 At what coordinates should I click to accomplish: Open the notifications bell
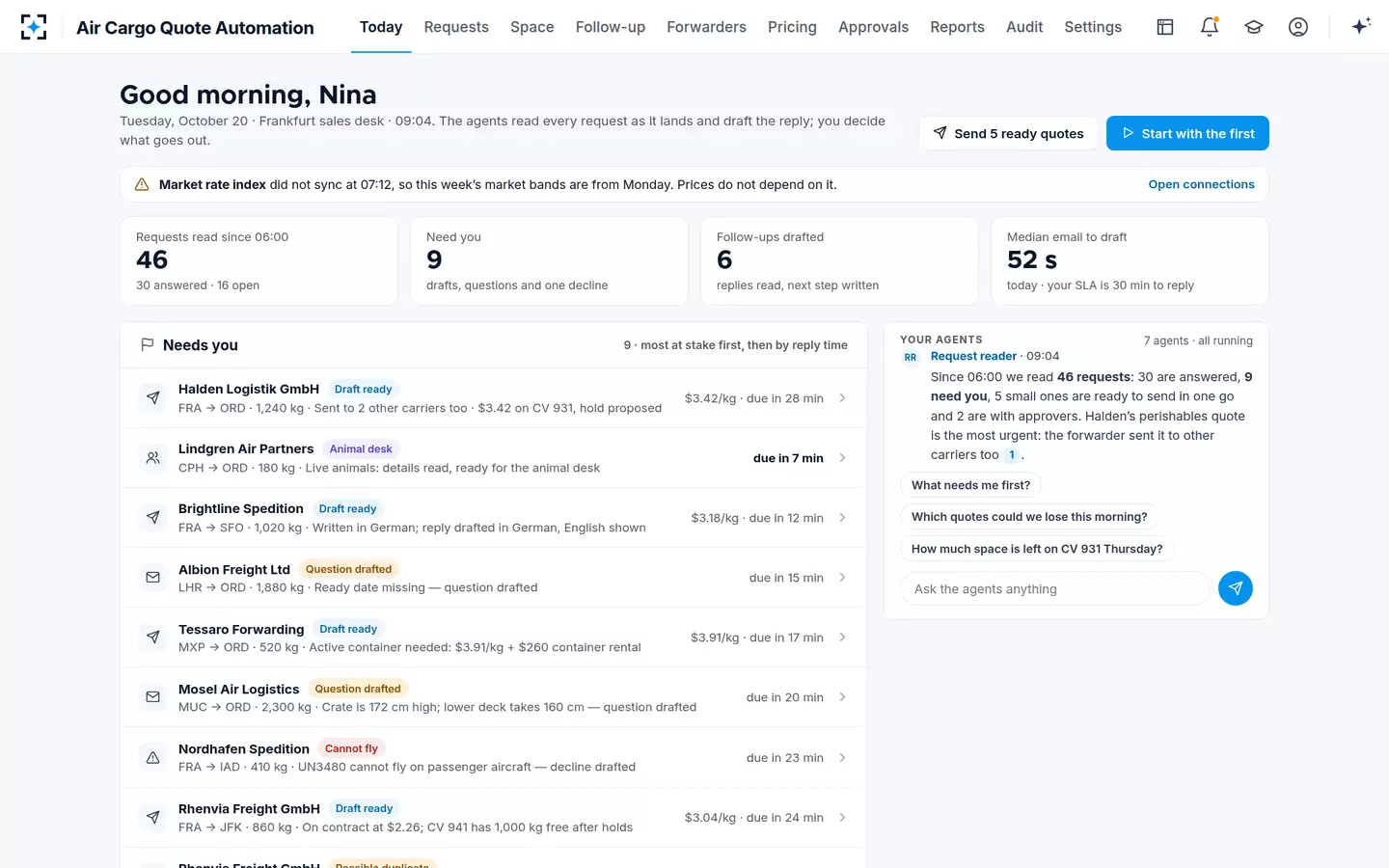[1210, 27]
